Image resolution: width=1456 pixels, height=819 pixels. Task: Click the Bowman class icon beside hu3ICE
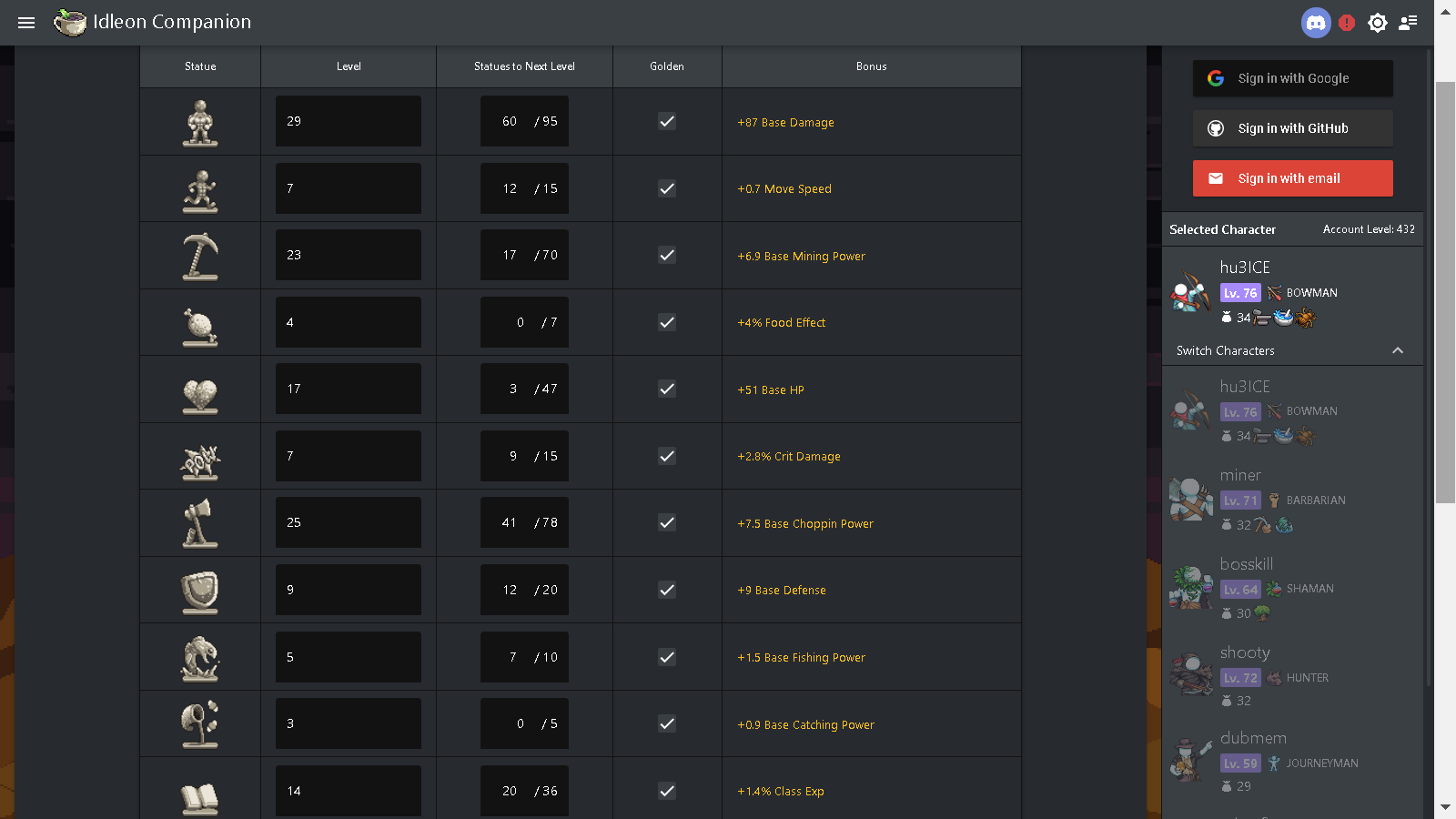click(x=1273, y=293)
